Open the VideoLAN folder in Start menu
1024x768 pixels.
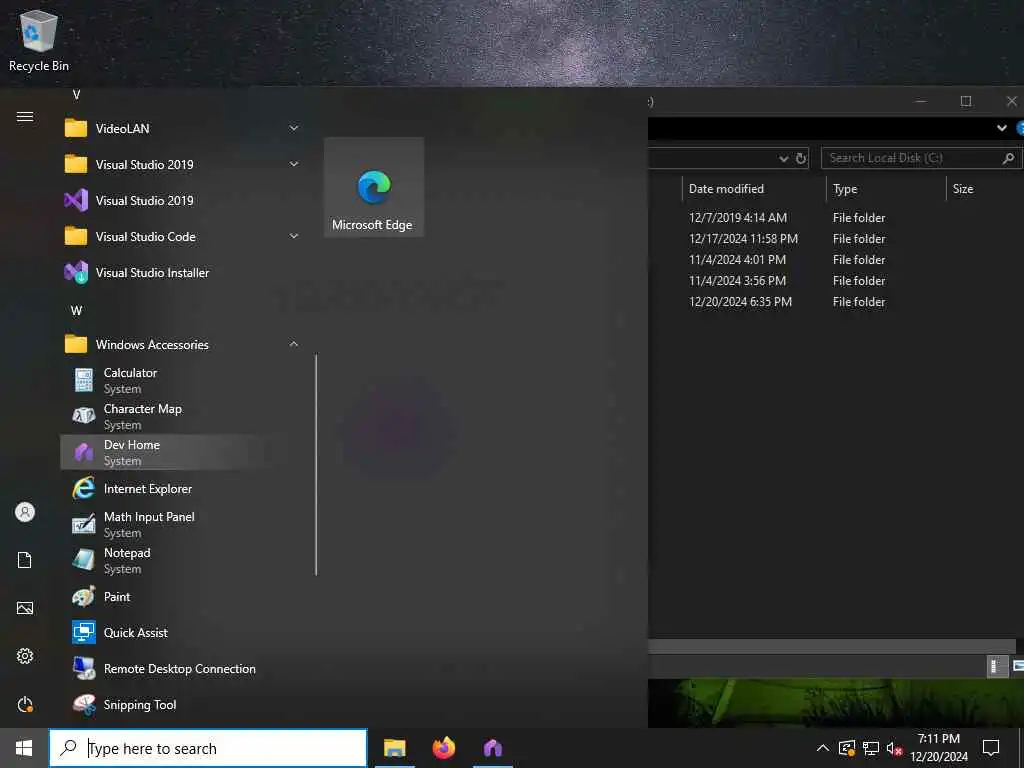click(x=181, y=129)
